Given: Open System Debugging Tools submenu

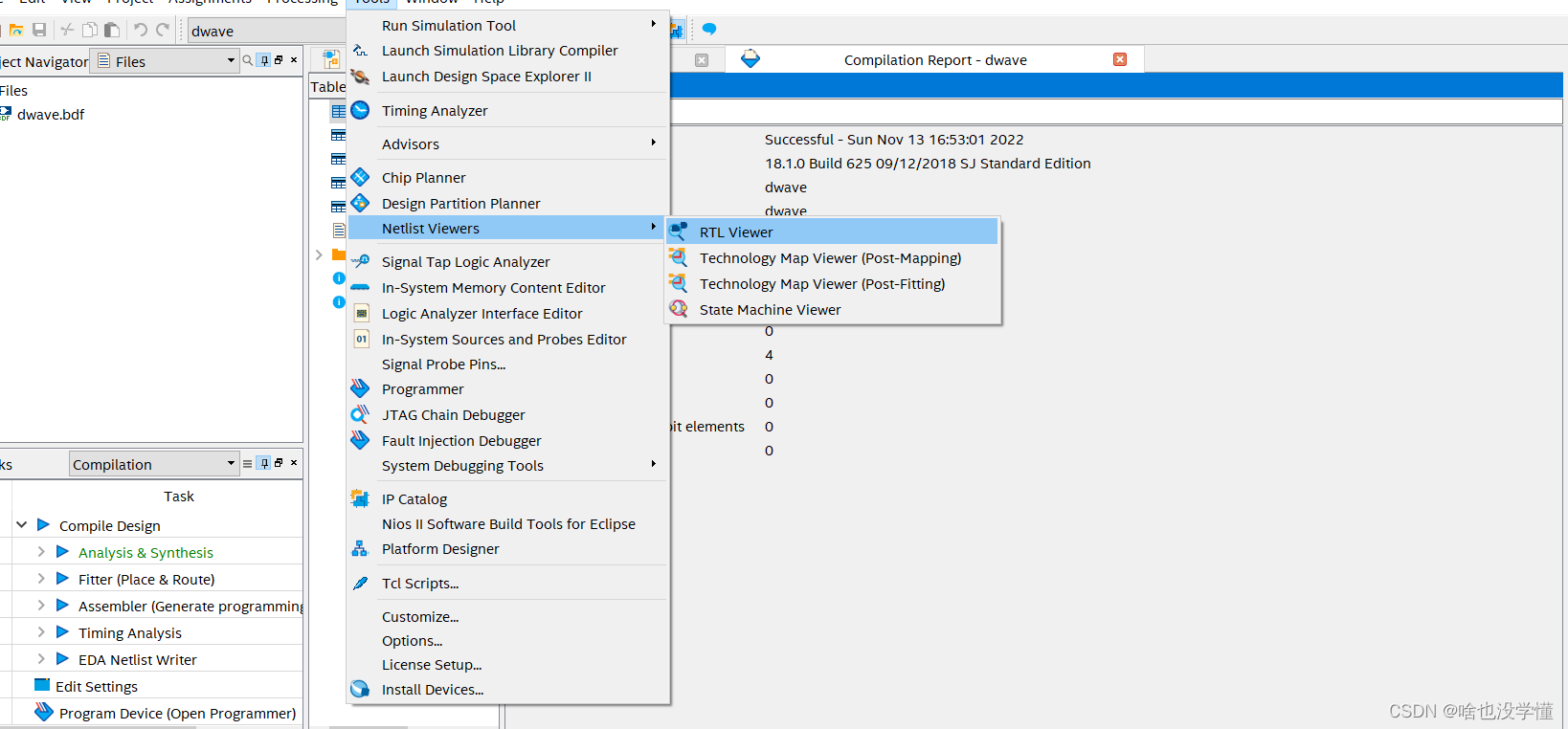Looking at the screenshot, I should [x=508, y=466].
